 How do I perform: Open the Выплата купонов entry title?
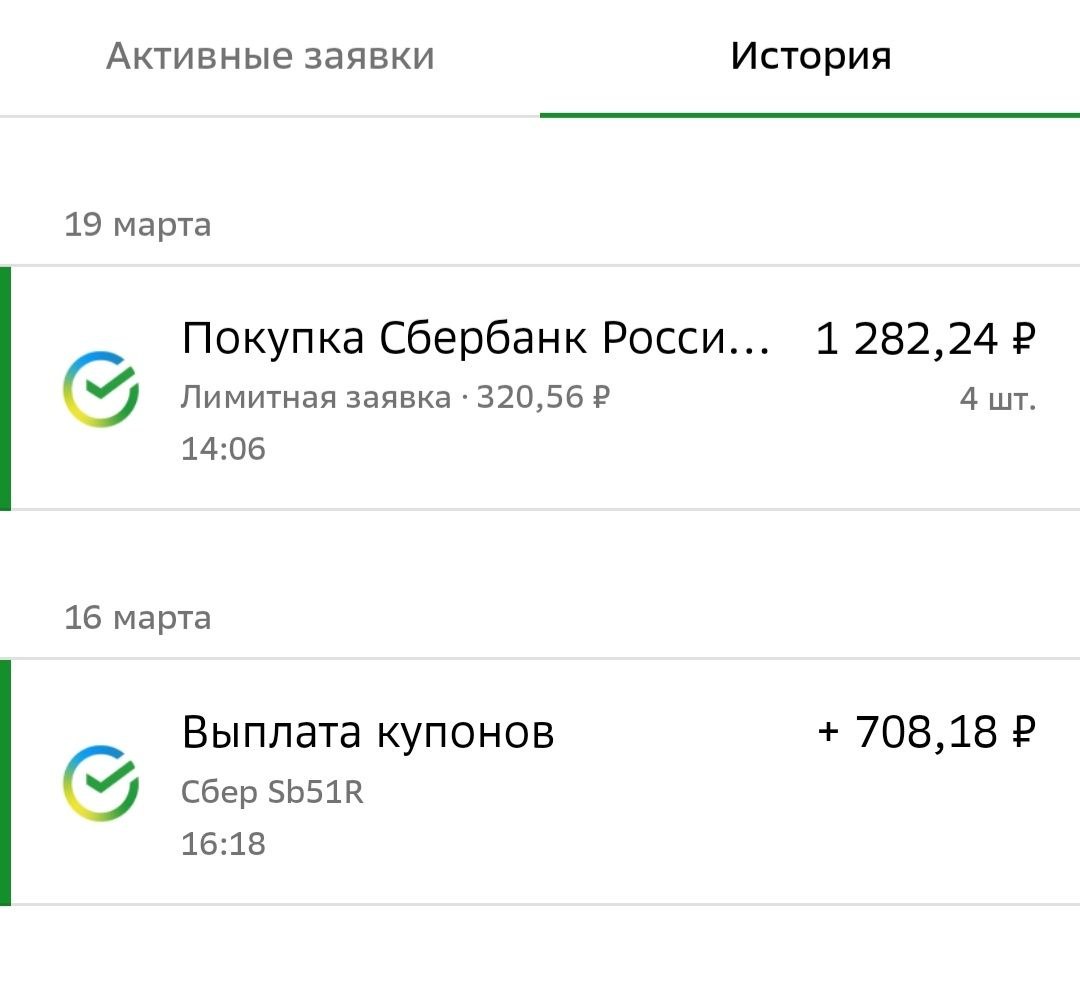coord(368,733)
